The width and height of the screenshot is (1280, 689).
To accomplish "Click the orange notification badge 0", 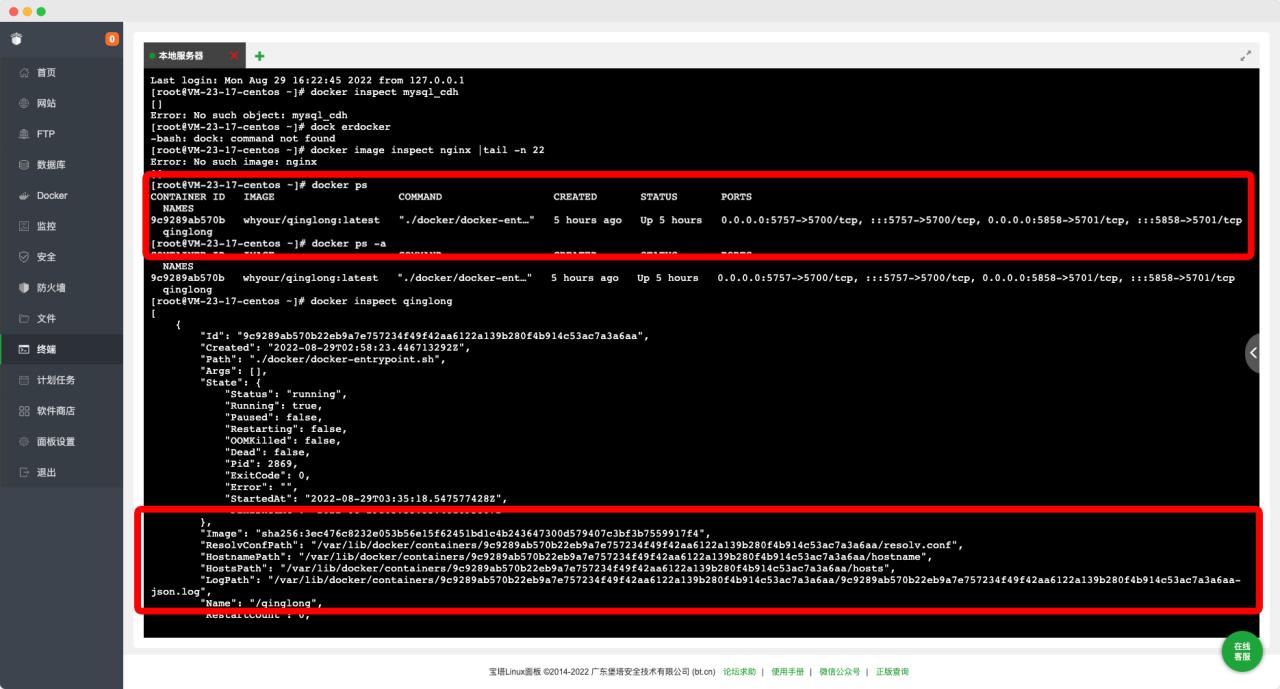I will click(112, 39).
